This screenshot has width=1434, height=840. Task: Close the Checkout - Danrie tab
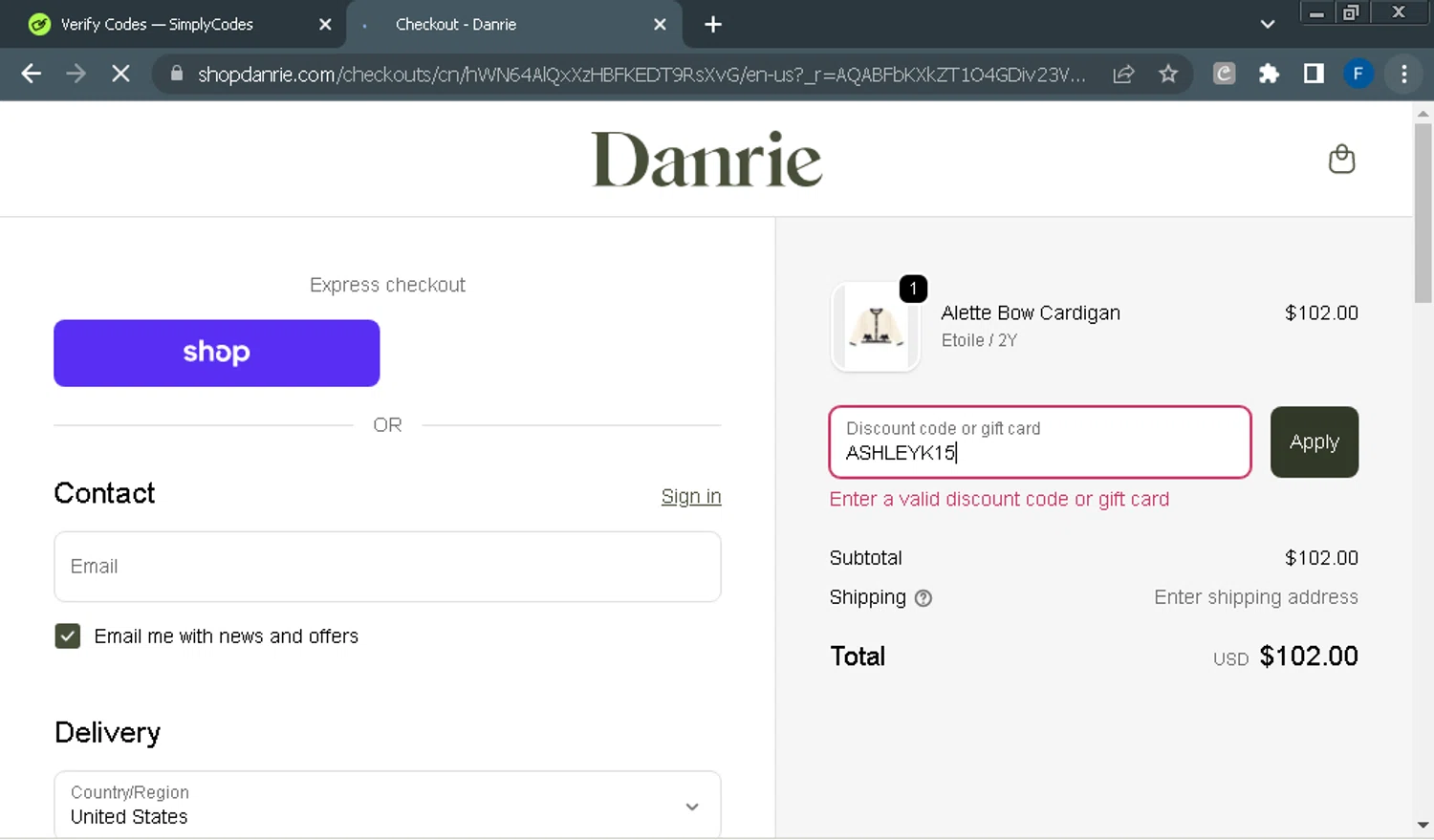point(660,25)
